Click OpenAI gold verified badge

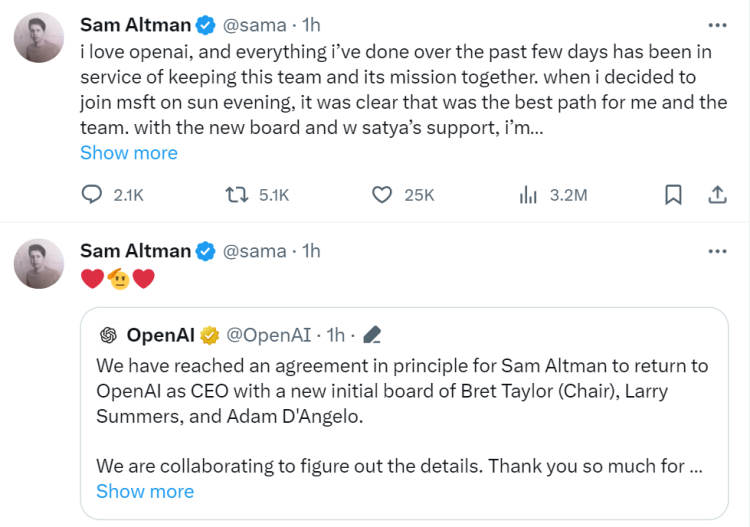210,334
